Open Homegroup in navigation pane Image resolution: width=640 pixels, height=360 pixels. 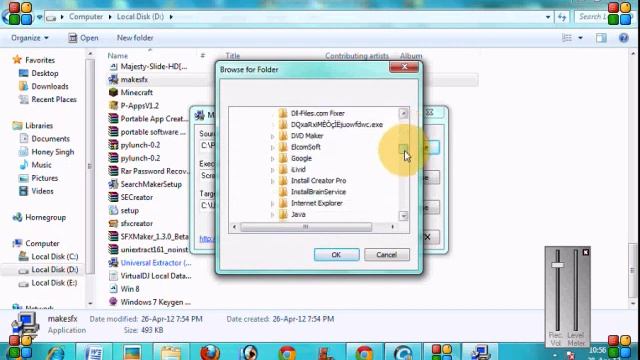point(45,218)
